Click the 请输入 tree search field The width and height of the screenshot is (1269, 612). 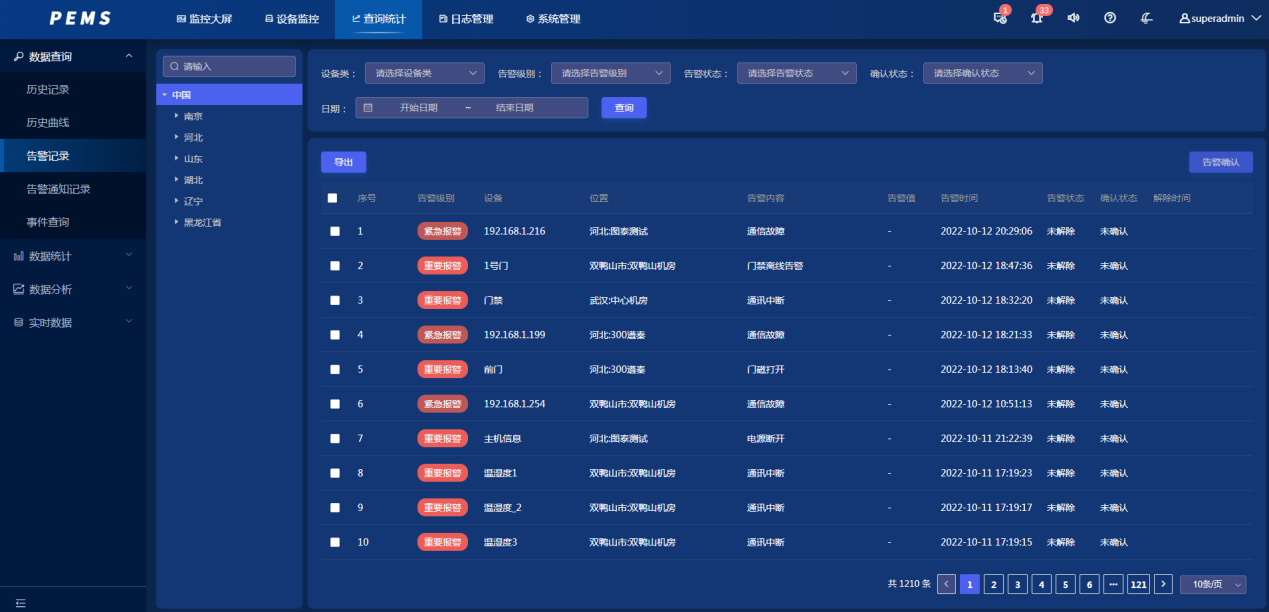pos(229,66)
